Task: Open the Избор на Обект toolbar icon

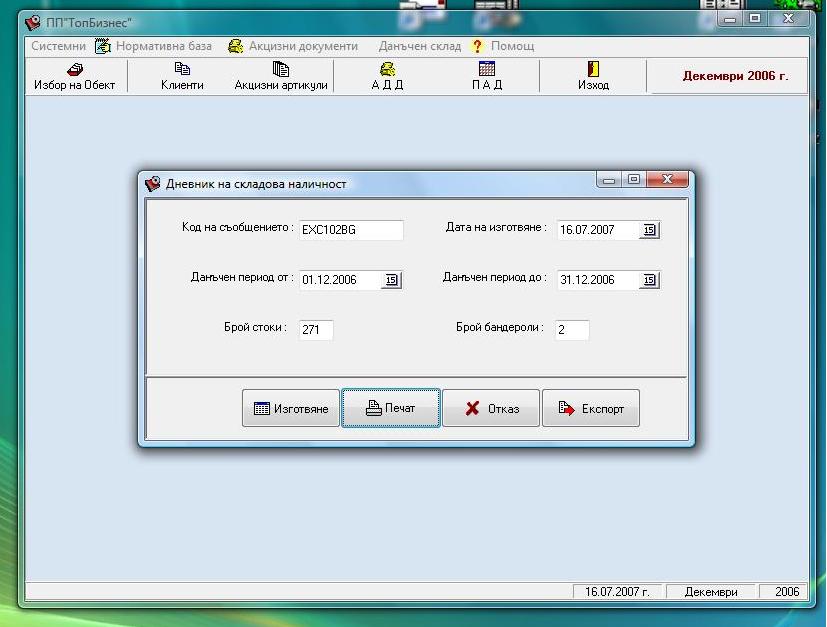Action: (x=74, y=77)
